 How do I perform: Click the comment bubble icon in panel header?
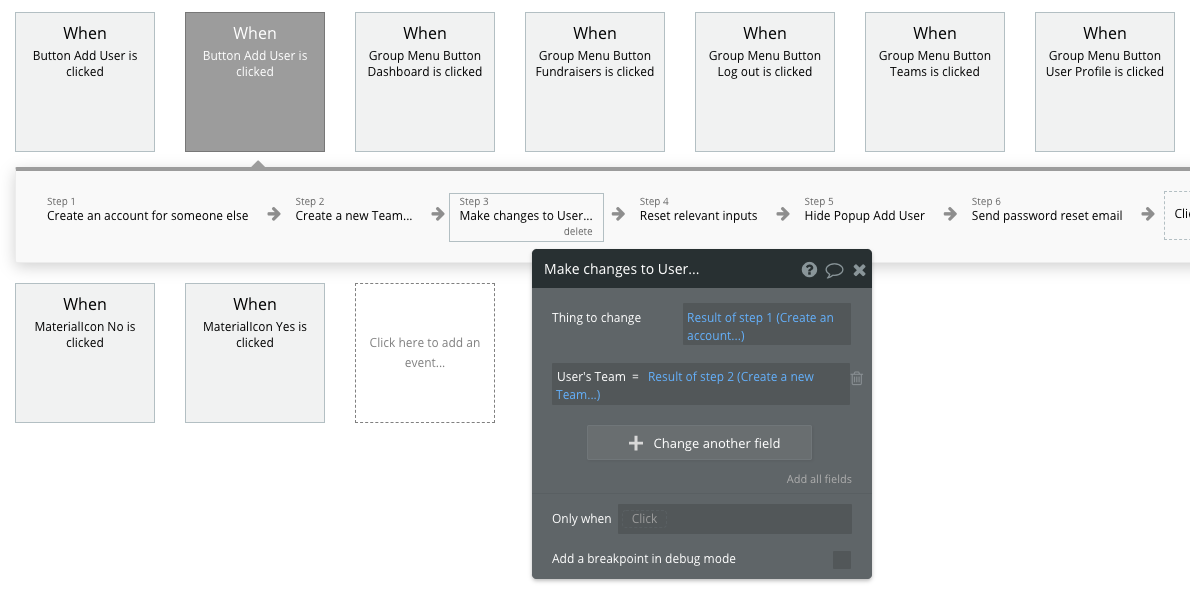834,269
